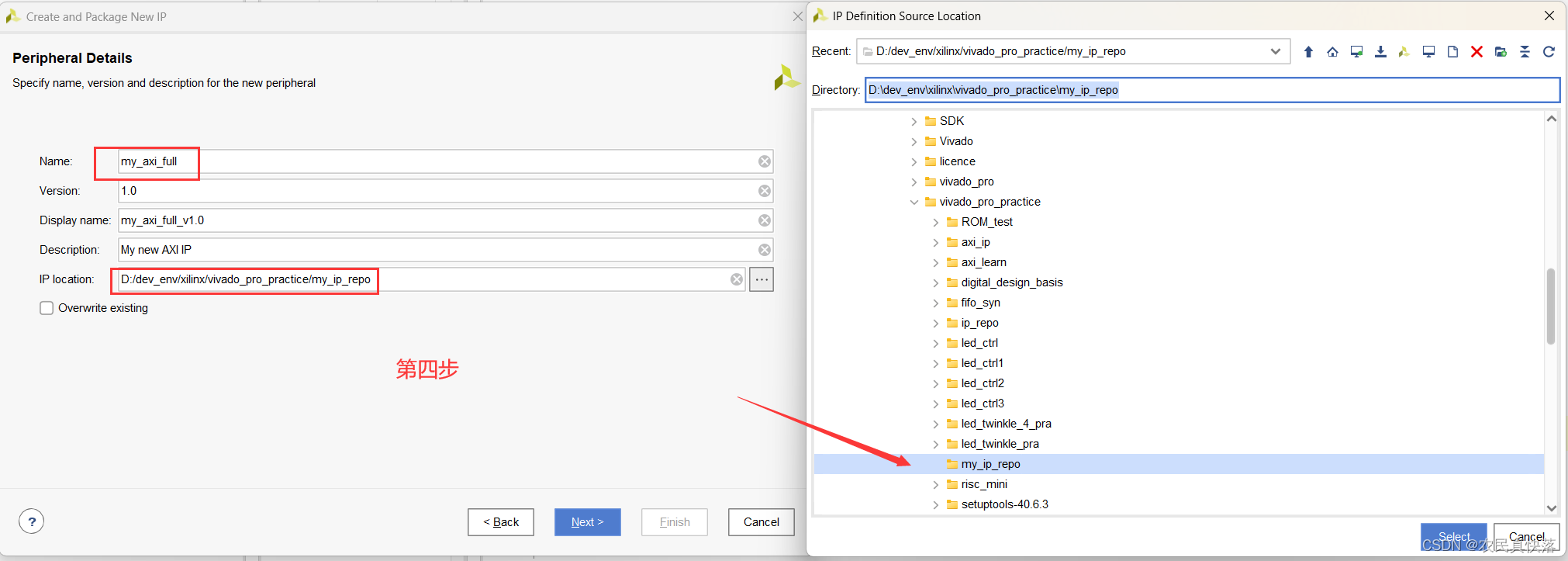Expand the SDK folder node
This screenshot has height=561, width=1568.
tap(914, 121)
